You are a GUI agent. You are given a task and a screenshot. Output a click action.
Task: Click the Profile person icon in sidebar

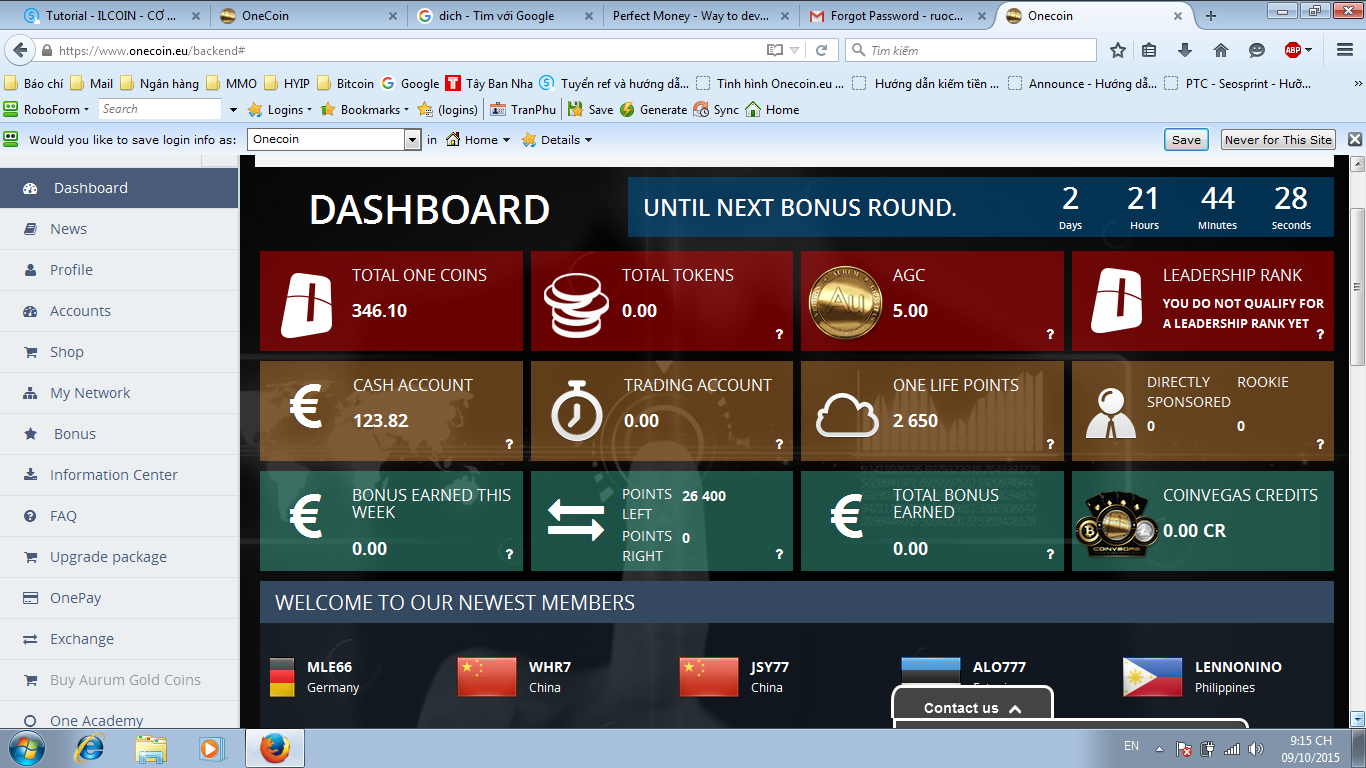tap(30, 270)
